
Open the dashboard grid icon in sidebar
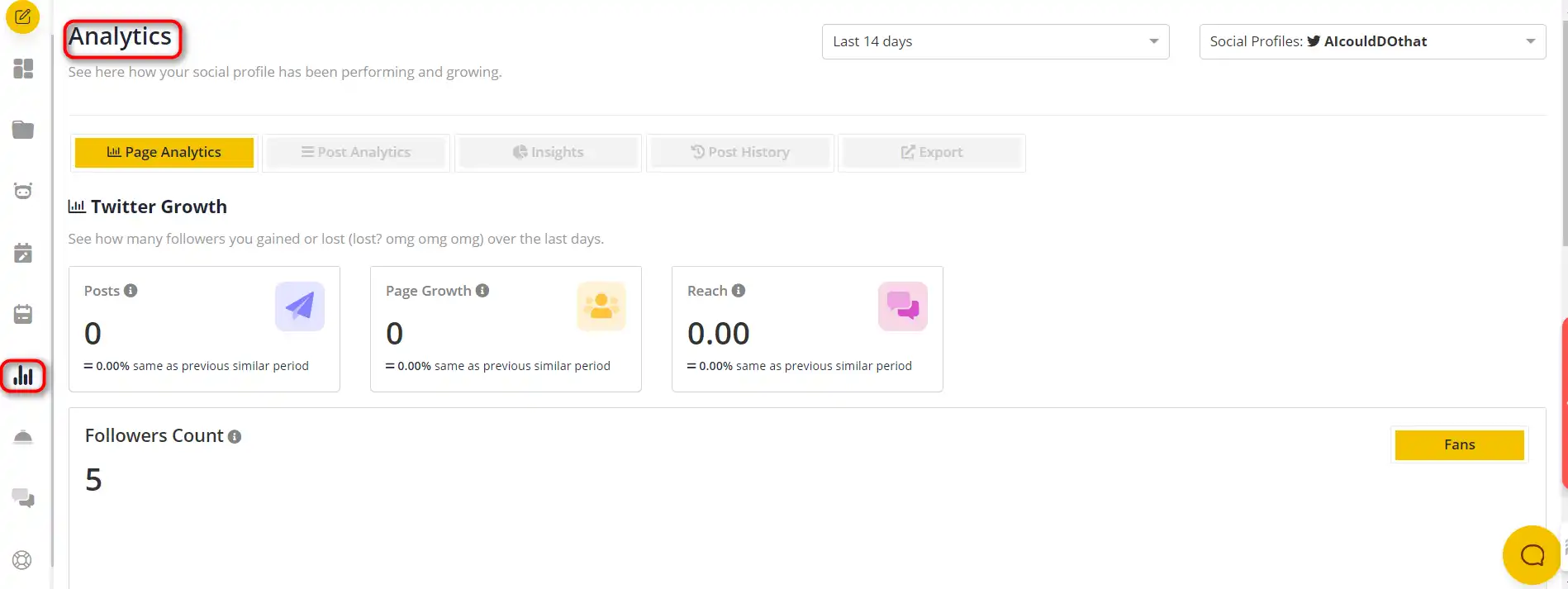point(23,69)
